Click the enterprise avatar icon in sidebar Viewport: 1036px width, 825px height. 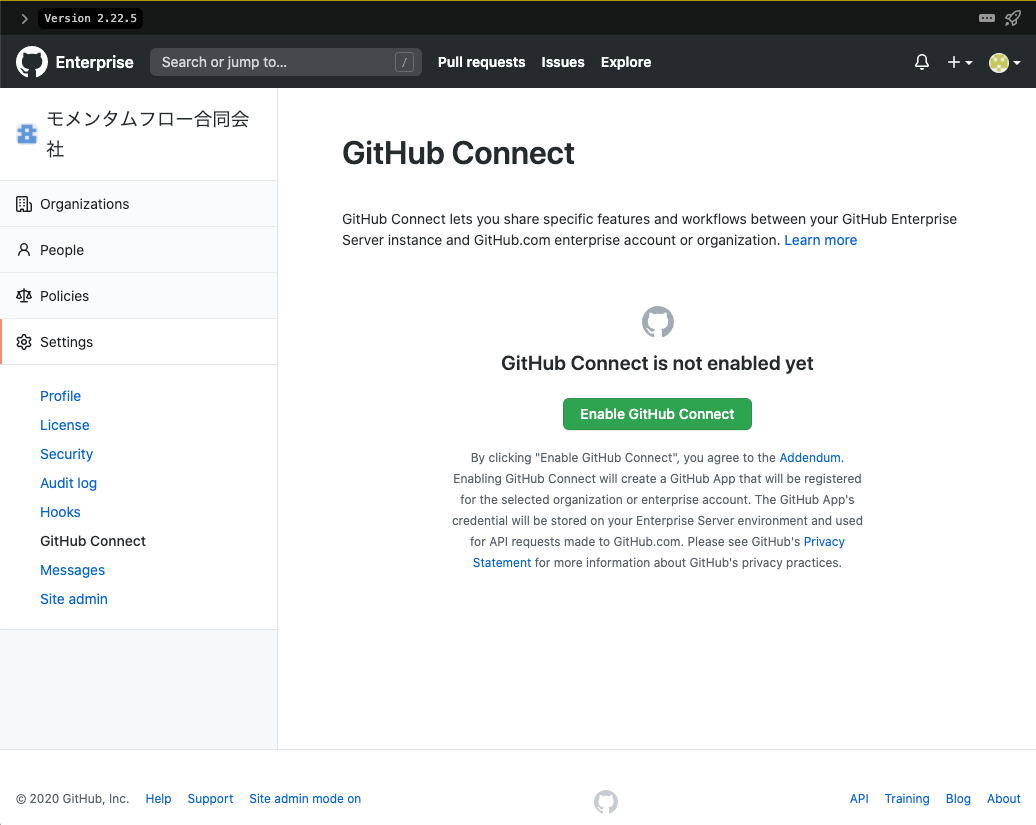pyautogui.click(x=27, y=134)
